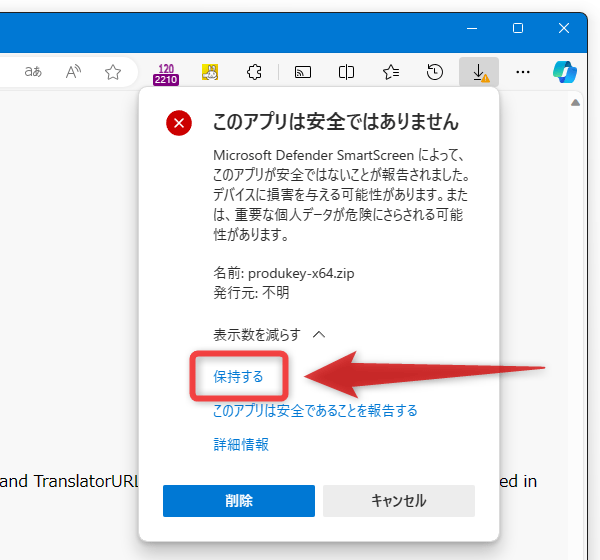Click the Downloads toolbar button with its warning badge

click(479, 72)
